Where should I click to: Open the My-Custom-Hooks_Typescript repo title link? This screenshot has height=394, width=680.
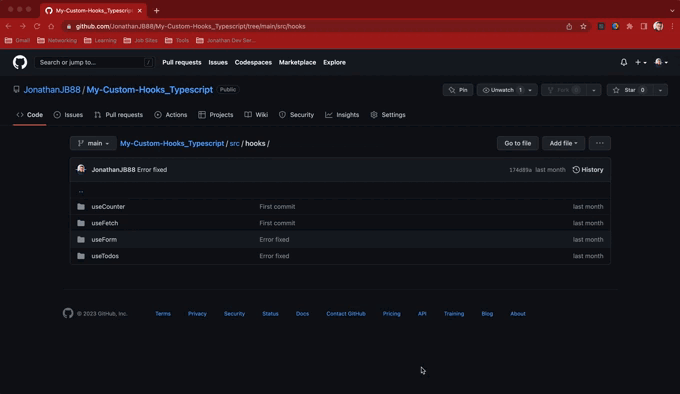coord(150,90)
